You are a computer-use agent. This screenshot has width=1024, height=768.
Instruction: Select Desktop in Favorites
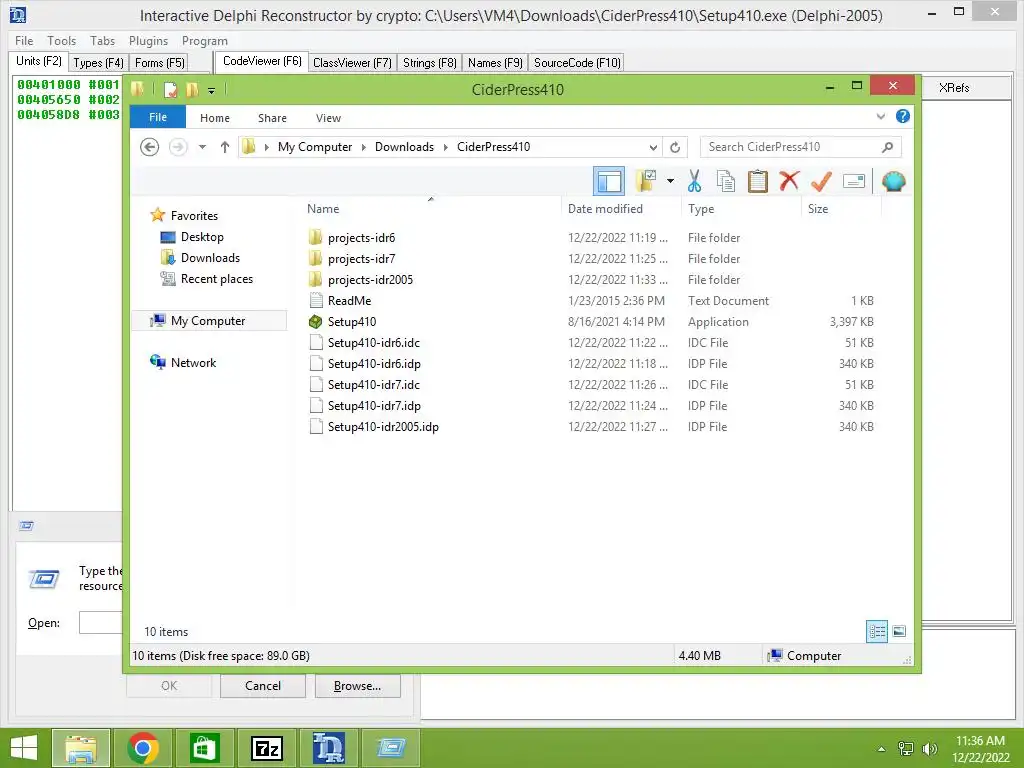pyautogui.click(x=202, y=237)
